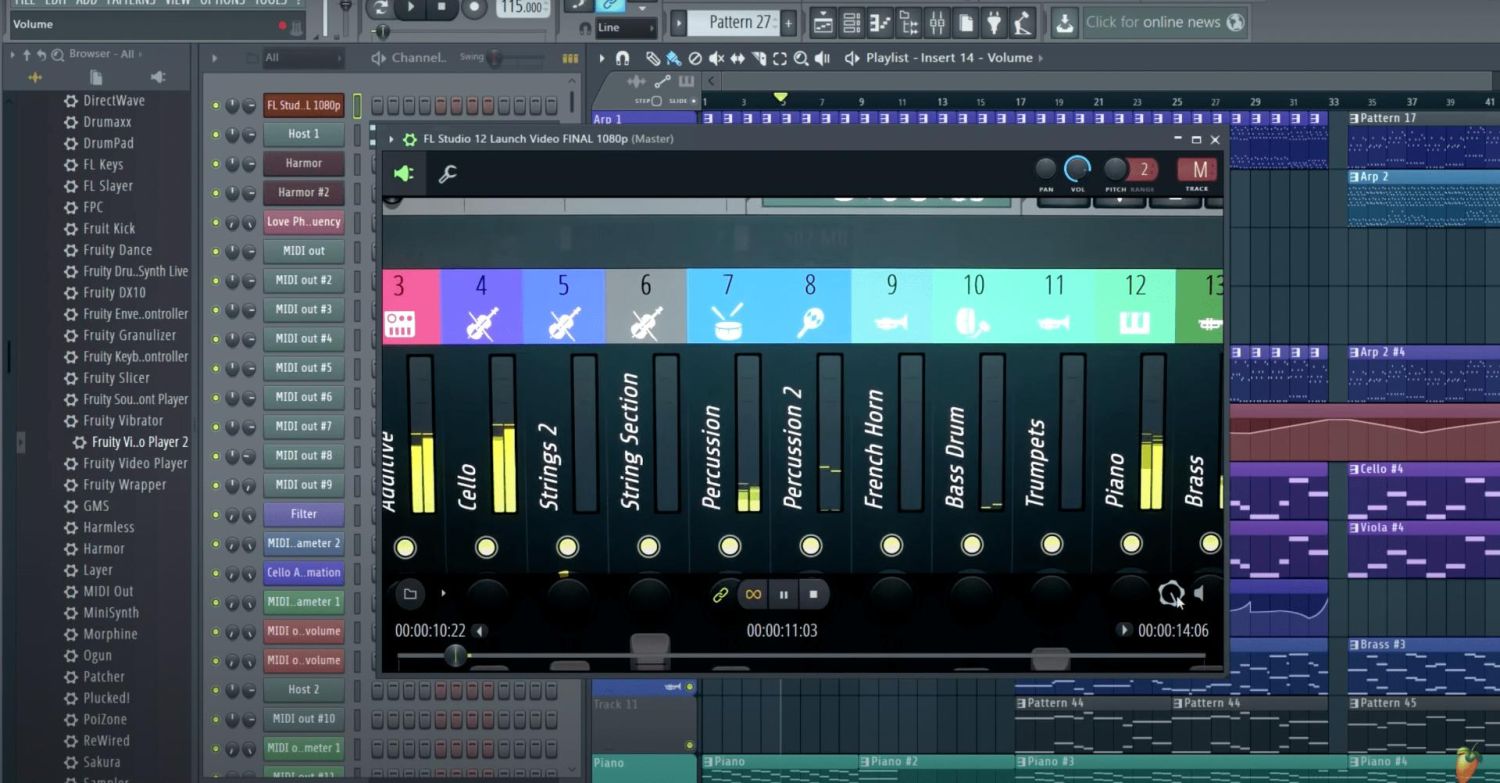Click the Track mute M button

point(1197,170)
